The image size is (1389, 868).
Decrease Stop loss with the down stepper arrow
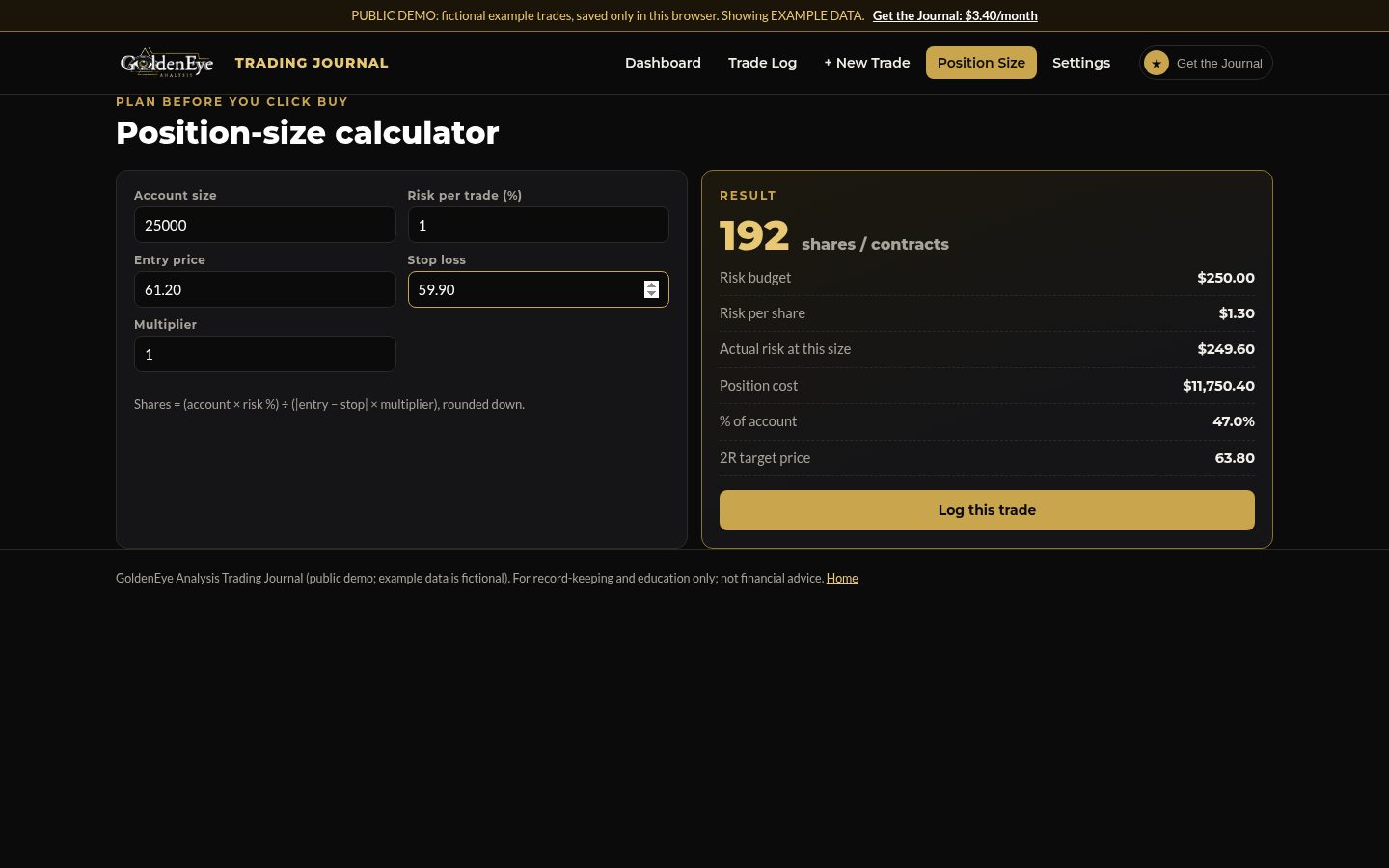point(651,294)
